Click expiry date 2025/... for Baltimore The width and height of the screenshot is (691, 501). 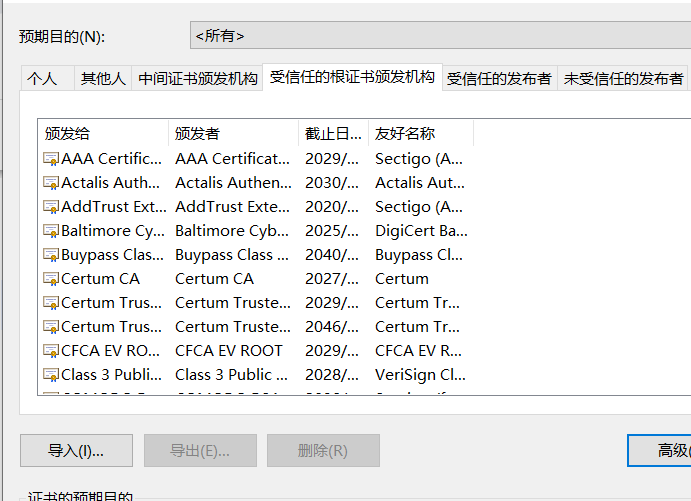(x=332, y=230)
